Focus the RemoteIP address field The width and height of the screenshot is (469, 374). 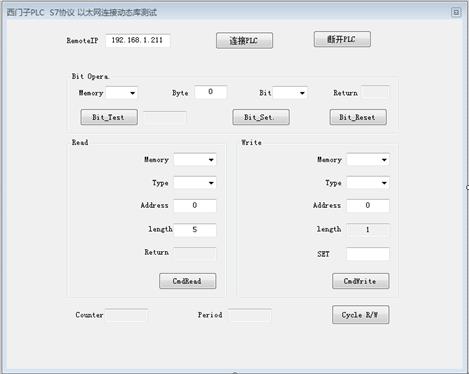138,40
